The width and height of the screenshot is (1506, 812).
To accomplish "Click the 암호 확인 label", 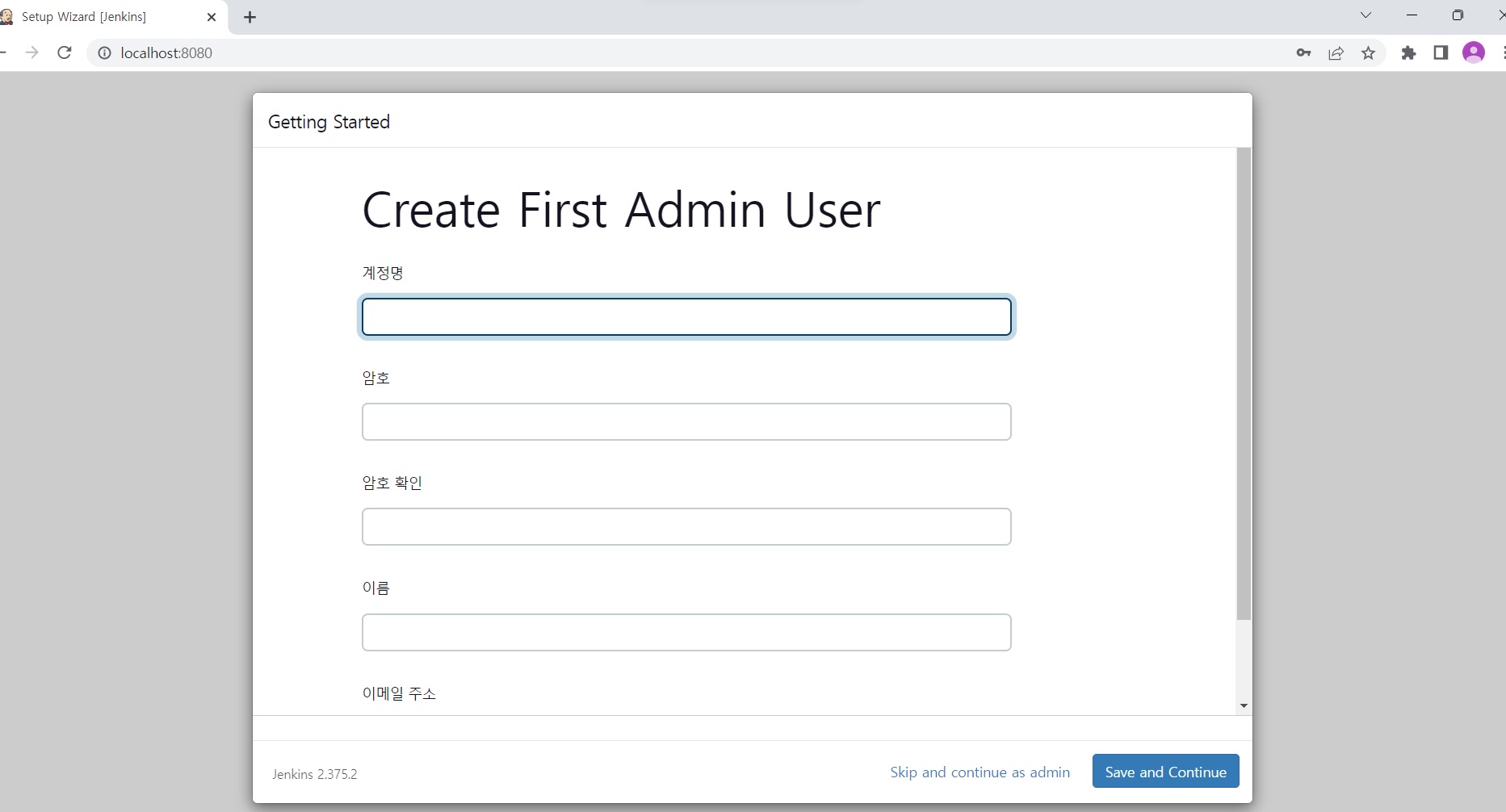I will [392, 483].
